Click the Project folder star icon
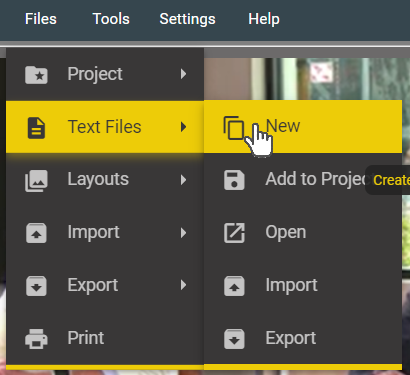This screenshot has width=410, height=375. click(x=36, y=74)
